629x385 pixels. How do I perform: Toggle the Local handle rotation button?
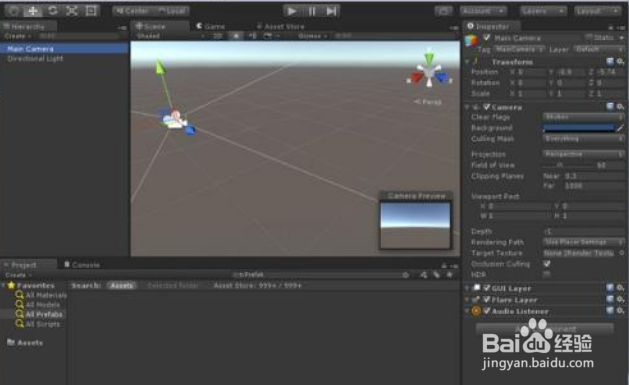[172, 11]
